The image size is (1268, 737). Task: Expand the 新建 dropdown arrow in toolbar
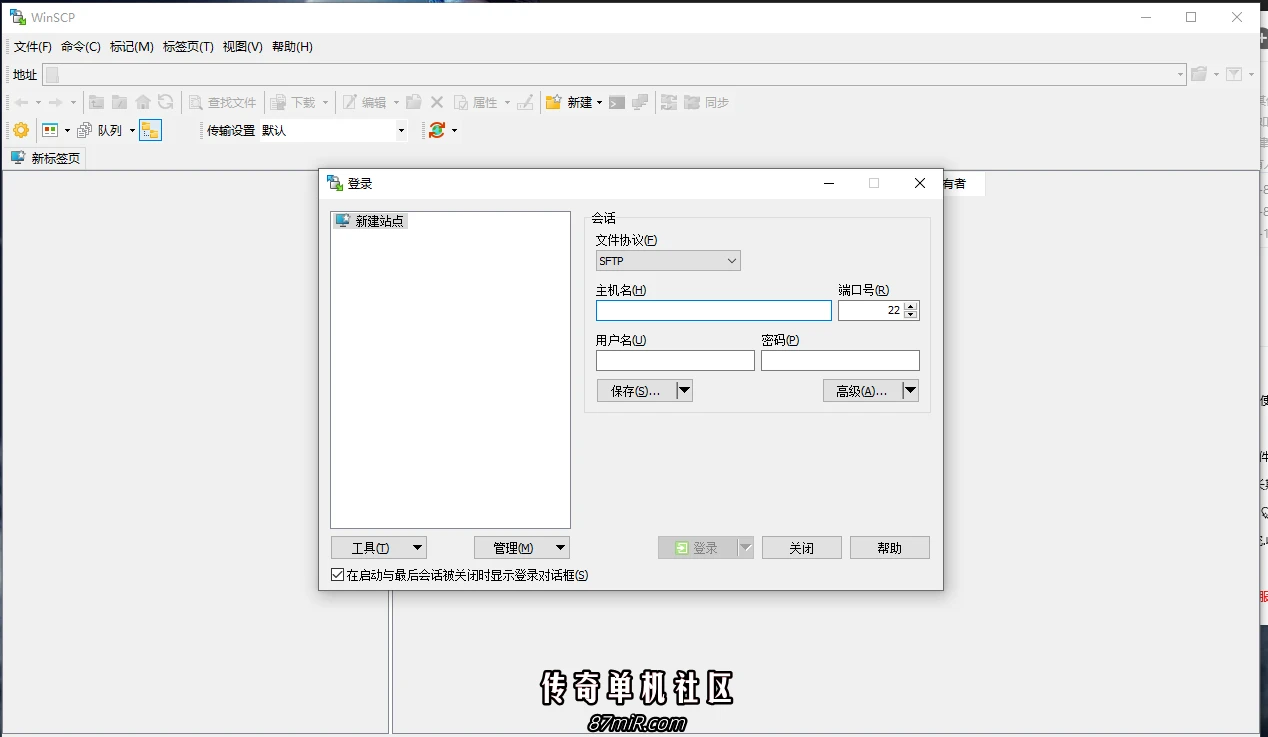(x=599, y=102)
